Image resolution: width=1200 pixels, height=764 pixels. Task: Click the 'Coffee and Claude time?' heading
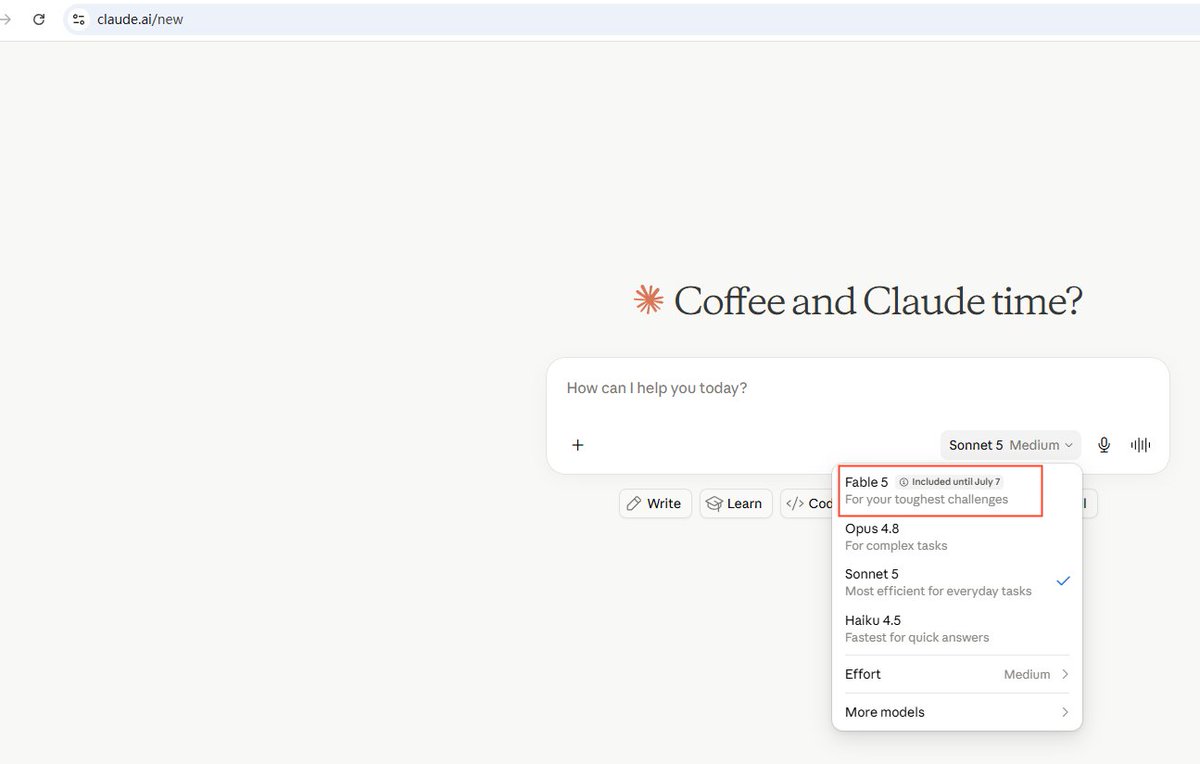(878, 301)
